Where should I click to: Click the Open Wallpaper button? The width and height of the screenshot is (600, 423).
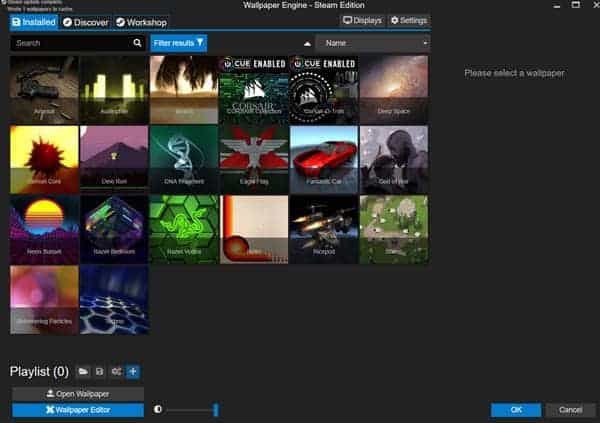(x=78, y=394)
